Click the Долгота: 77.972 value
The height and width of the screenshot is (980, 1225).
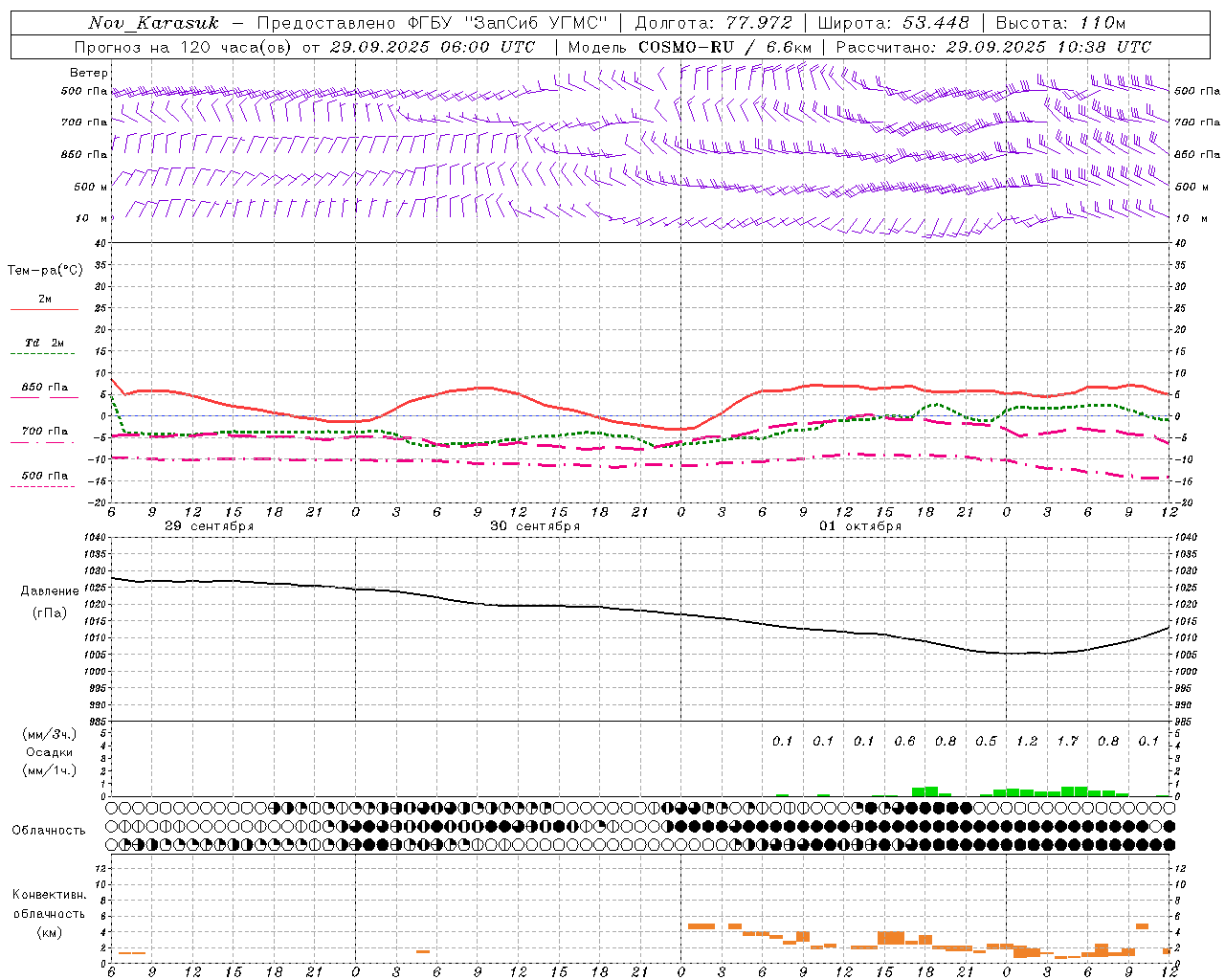[714, 23]
